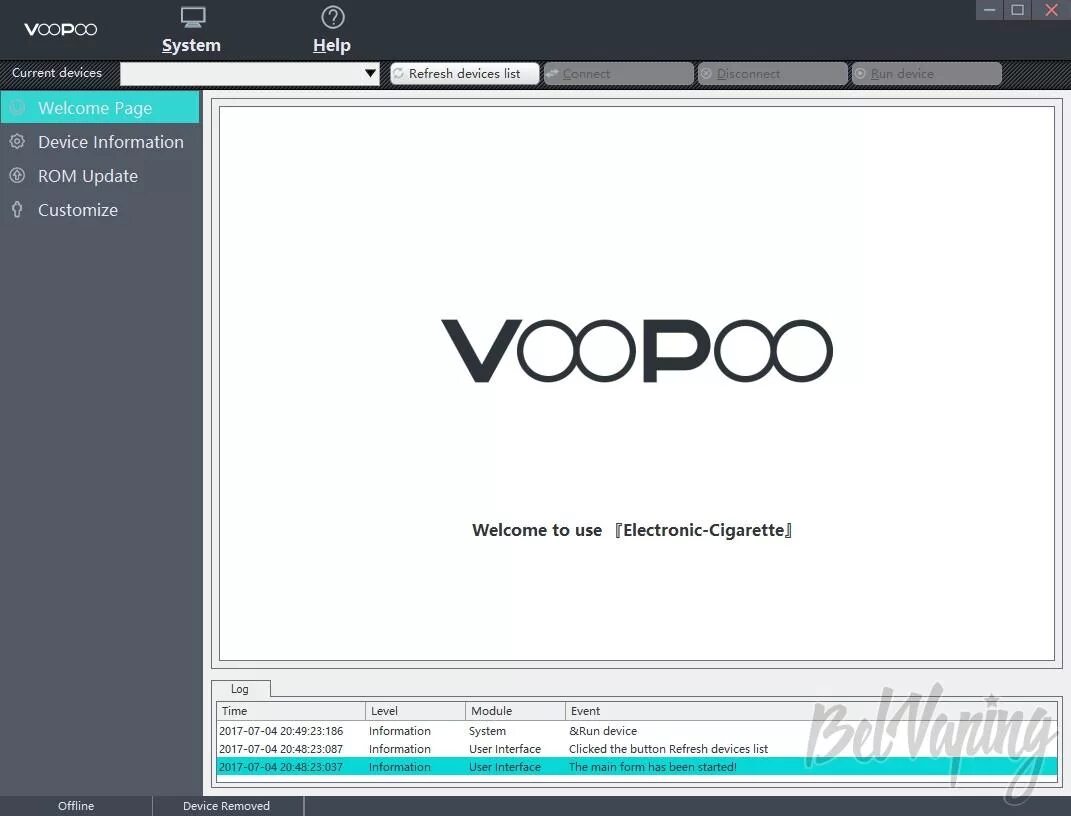Image resolution: width=1071 pixels, height=816 pixels.
Task: Click the Time column header in the log
Action: coord(291,711)
